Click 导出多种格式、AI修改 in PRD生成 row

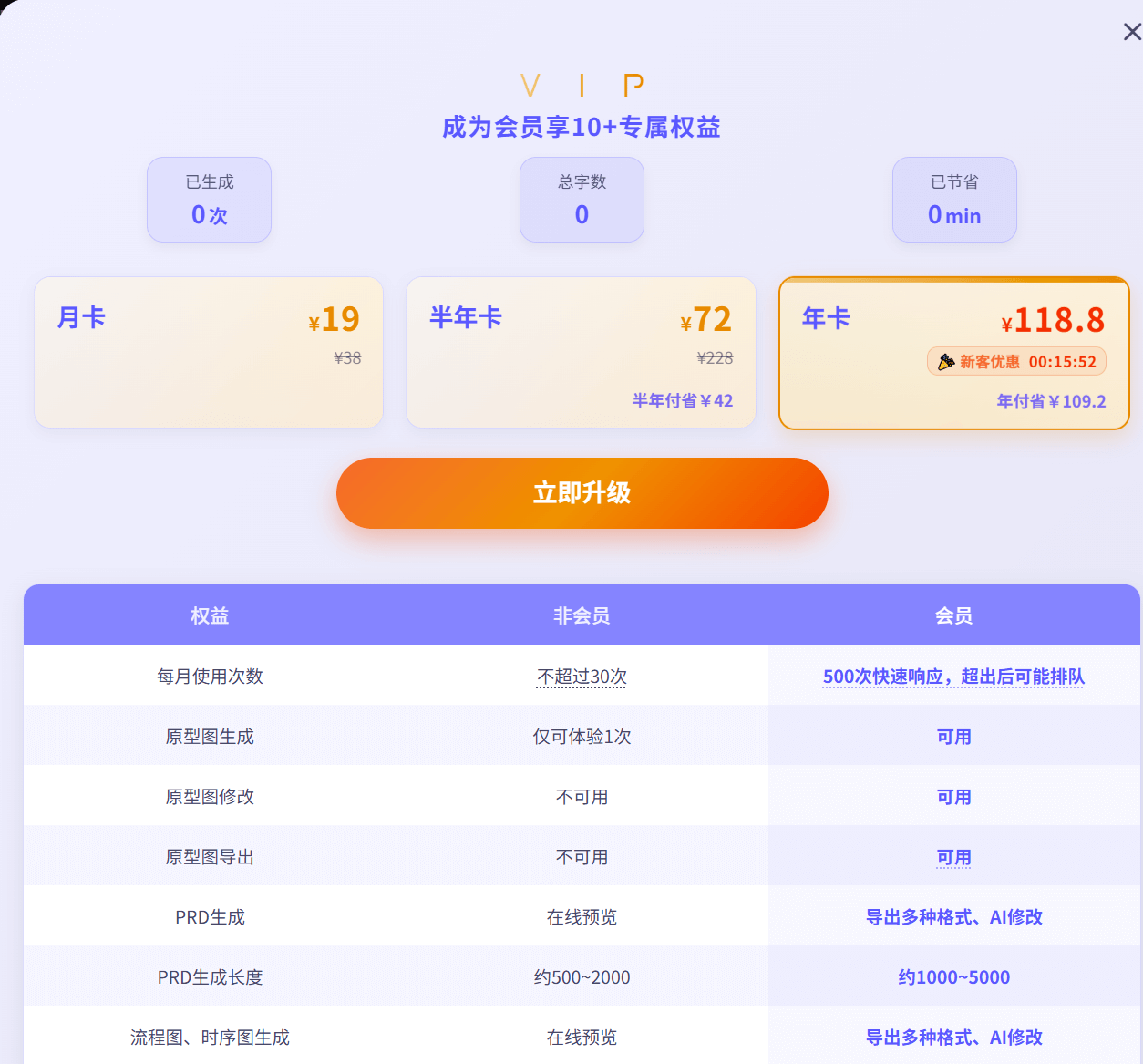953,917
